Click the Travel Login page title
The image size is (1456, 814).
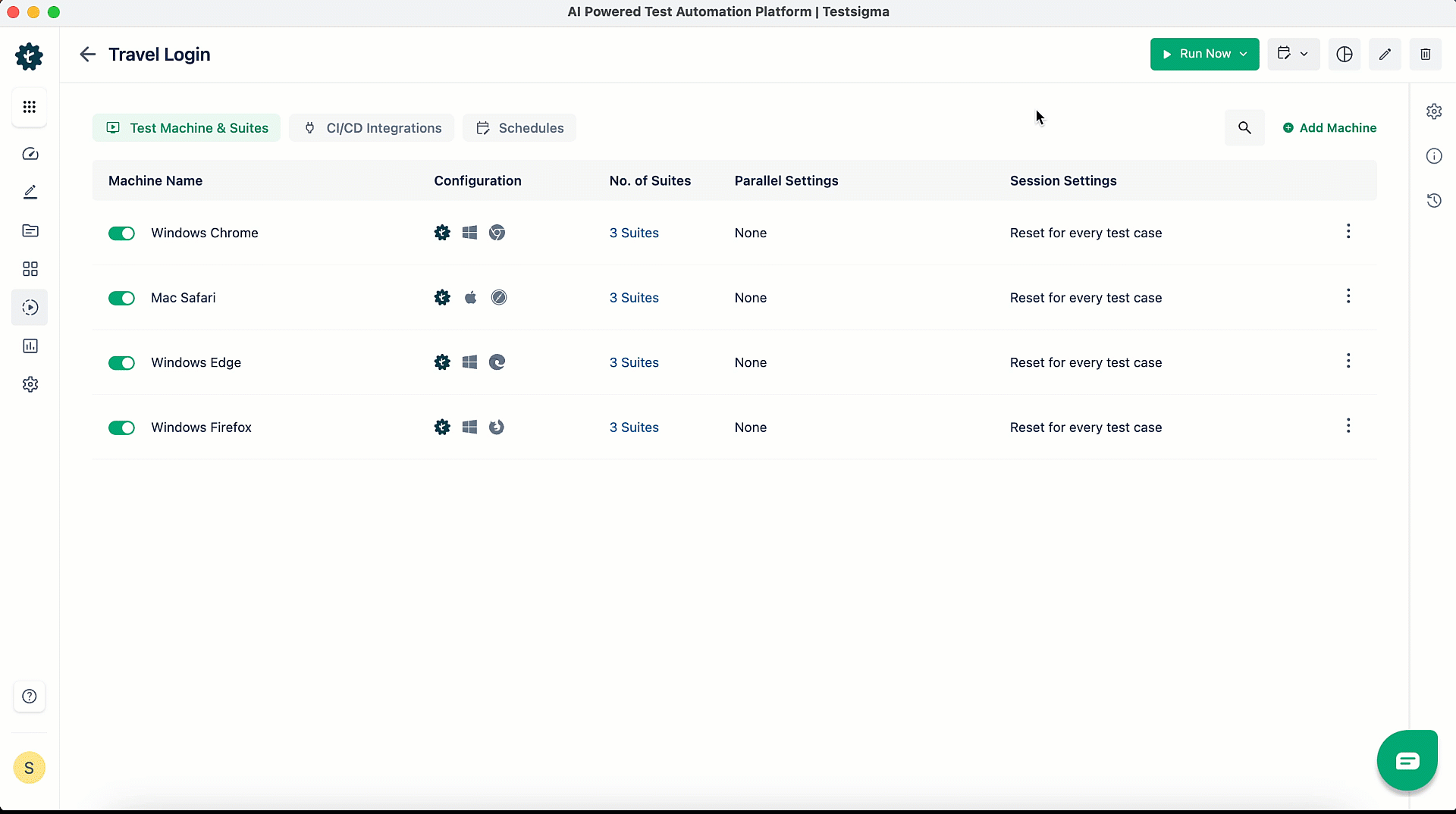point(159,55)
